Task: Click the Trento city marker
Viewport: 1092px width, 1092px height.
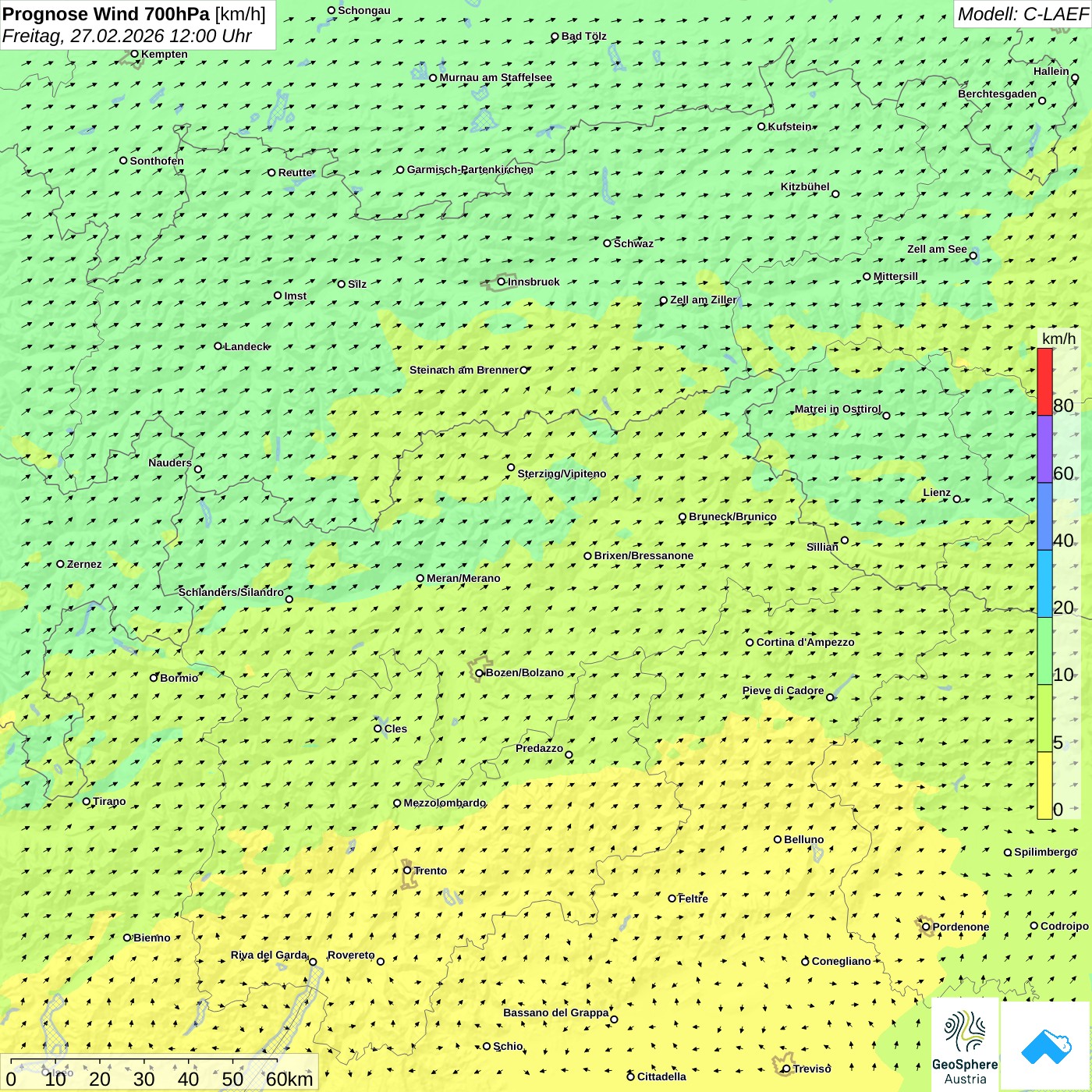Action: (407, 870)
